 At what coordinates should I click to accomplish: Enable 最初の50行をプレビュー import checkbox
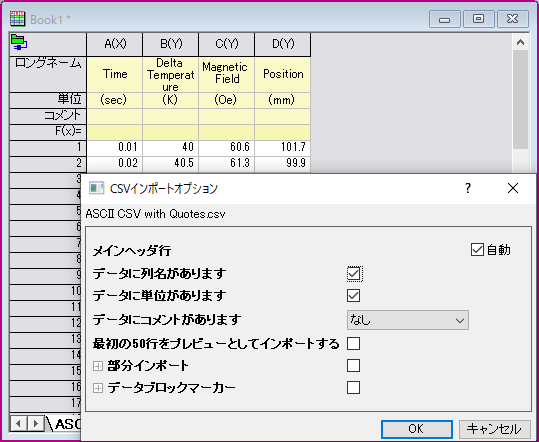[x=354, y=343]
